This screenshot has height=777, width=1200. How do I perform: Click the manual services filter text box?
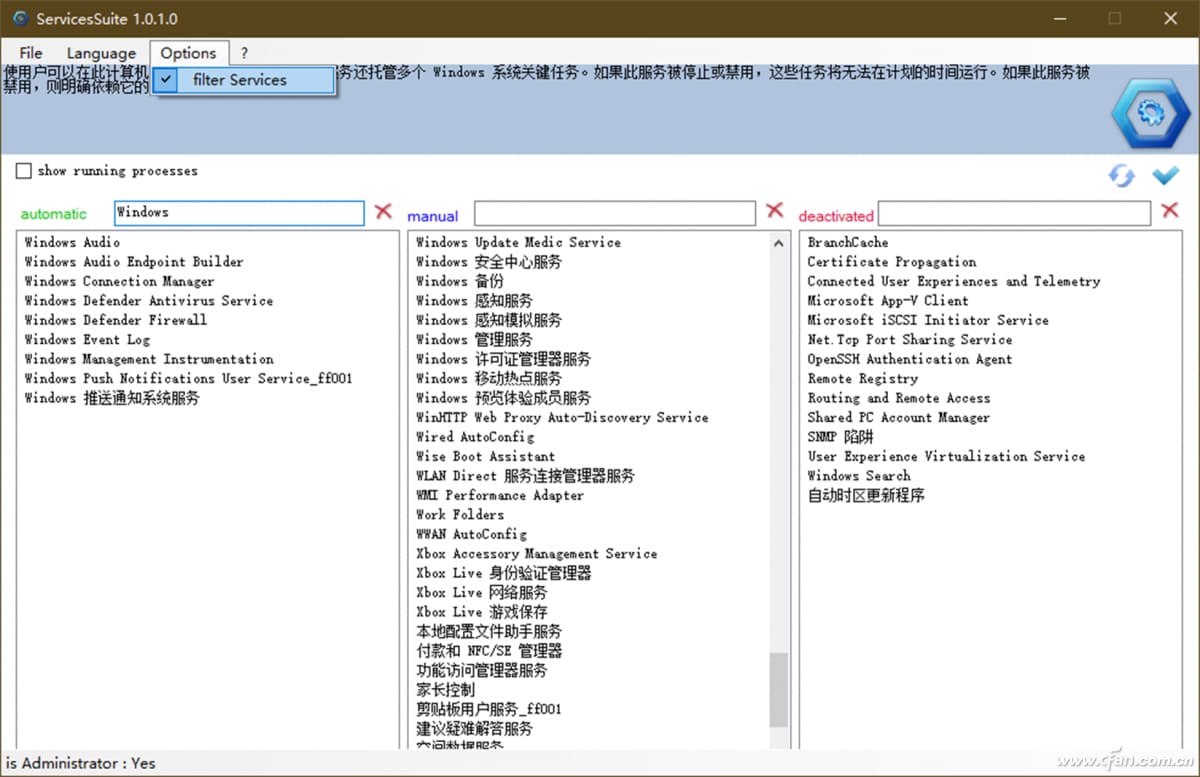click(x=614, y=213)
